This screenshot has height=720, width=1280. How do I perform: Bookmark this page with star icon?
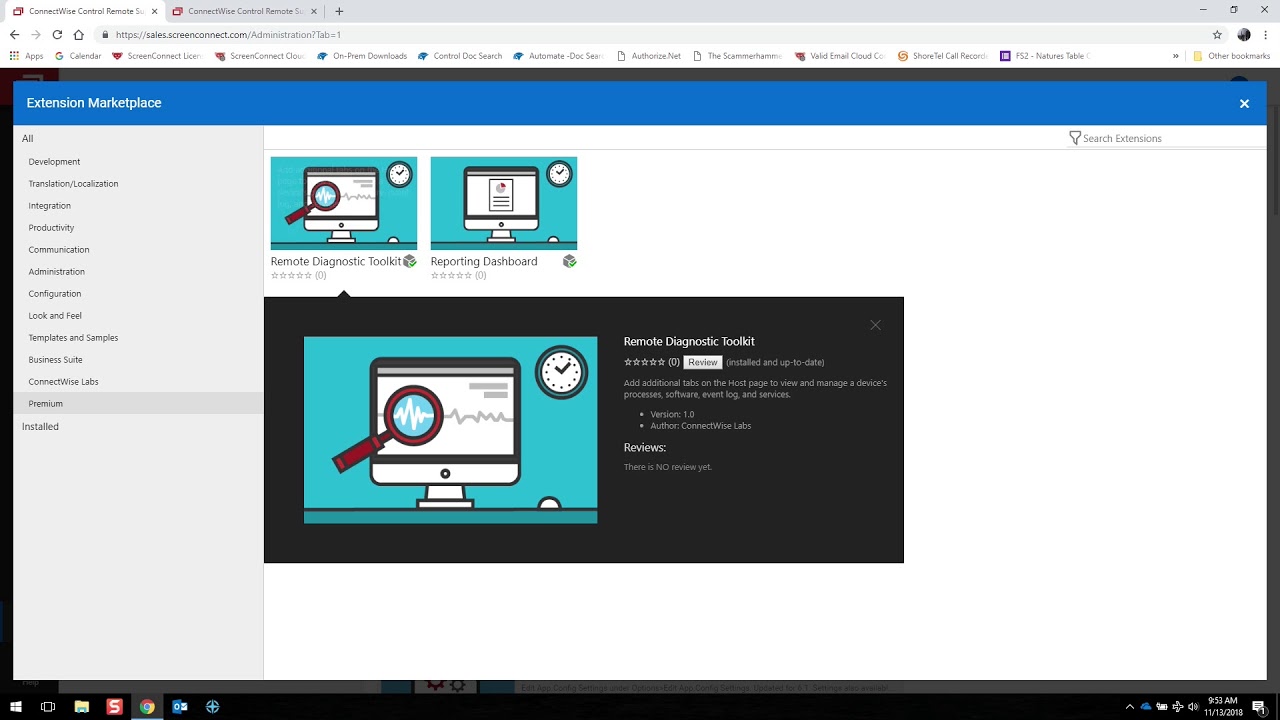[1217, 34]
